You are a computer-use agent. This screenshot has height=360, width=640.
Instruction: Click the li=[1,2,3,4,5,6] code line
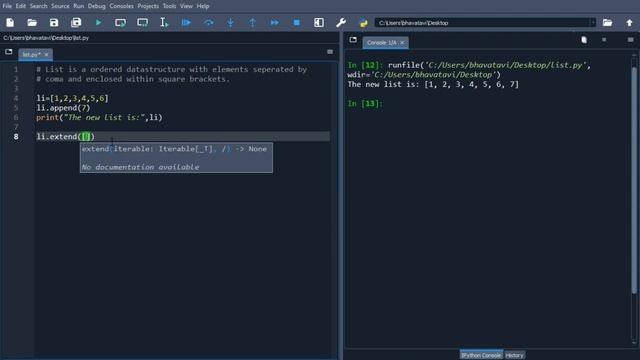click(x=73, y=98)
